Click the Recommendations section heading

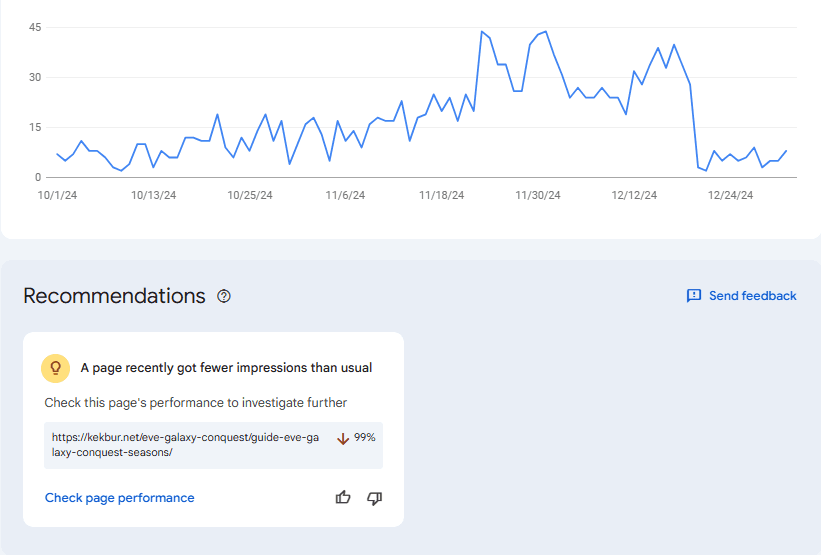click(114, 296)
